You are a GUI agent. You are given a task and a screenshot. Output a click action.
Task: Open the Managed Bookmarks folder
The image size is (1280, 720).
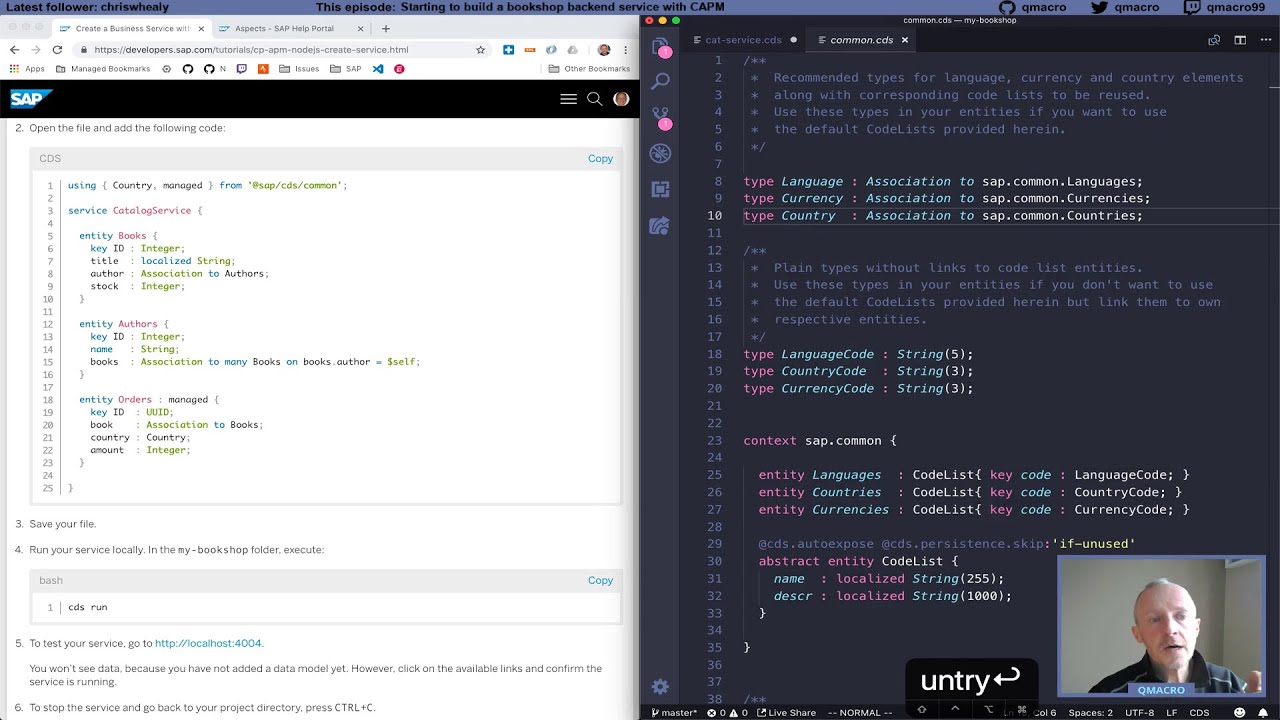103,69
